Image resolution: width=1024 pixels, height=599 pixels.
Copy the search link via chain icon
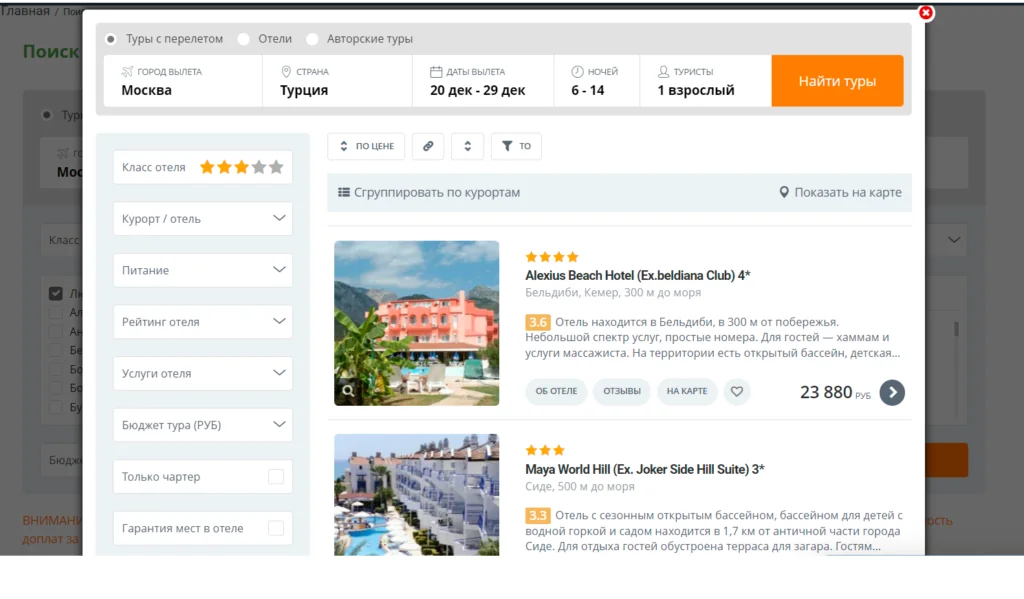(x=428, y=146)
